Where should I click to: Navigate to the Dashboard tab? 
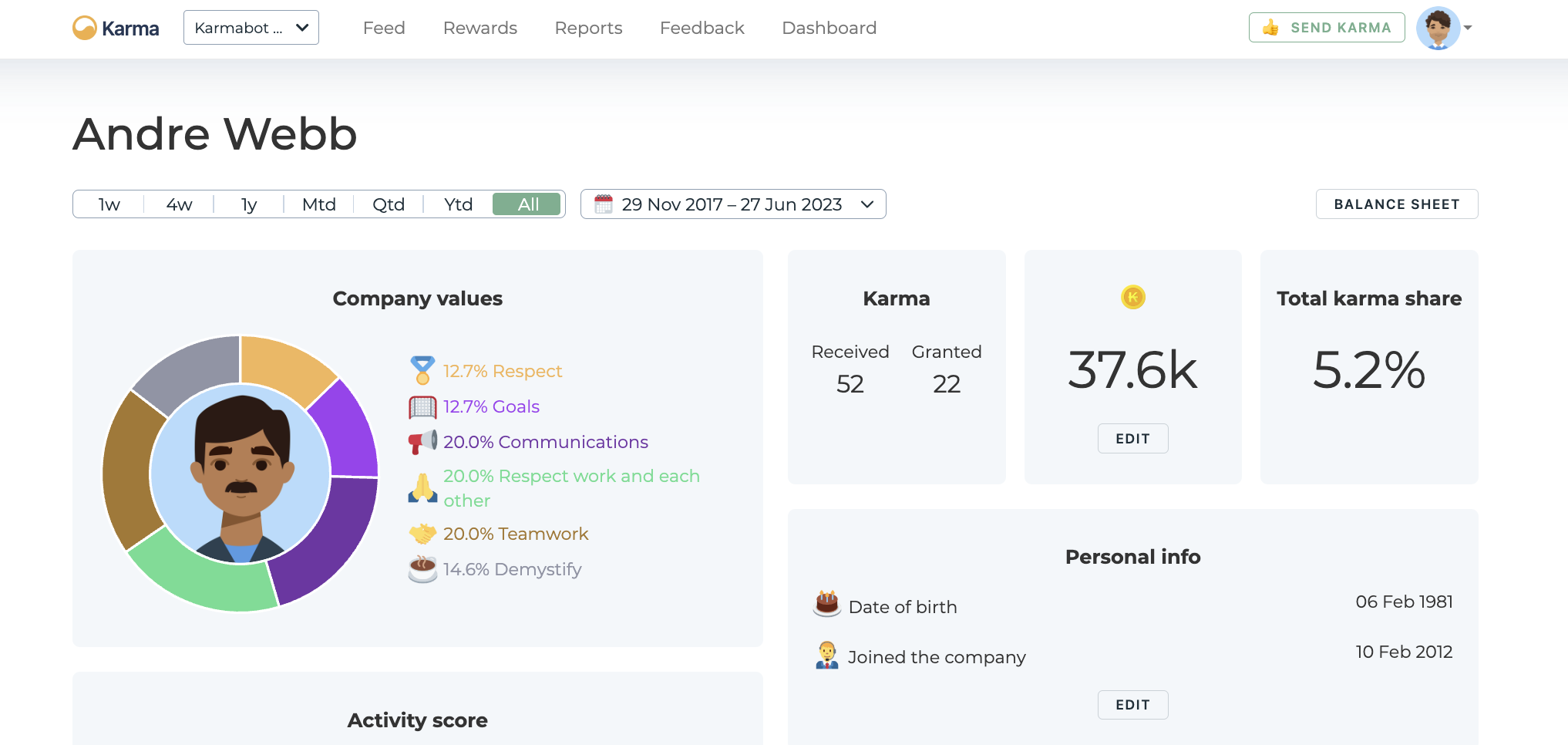click(x=829, y=28)
